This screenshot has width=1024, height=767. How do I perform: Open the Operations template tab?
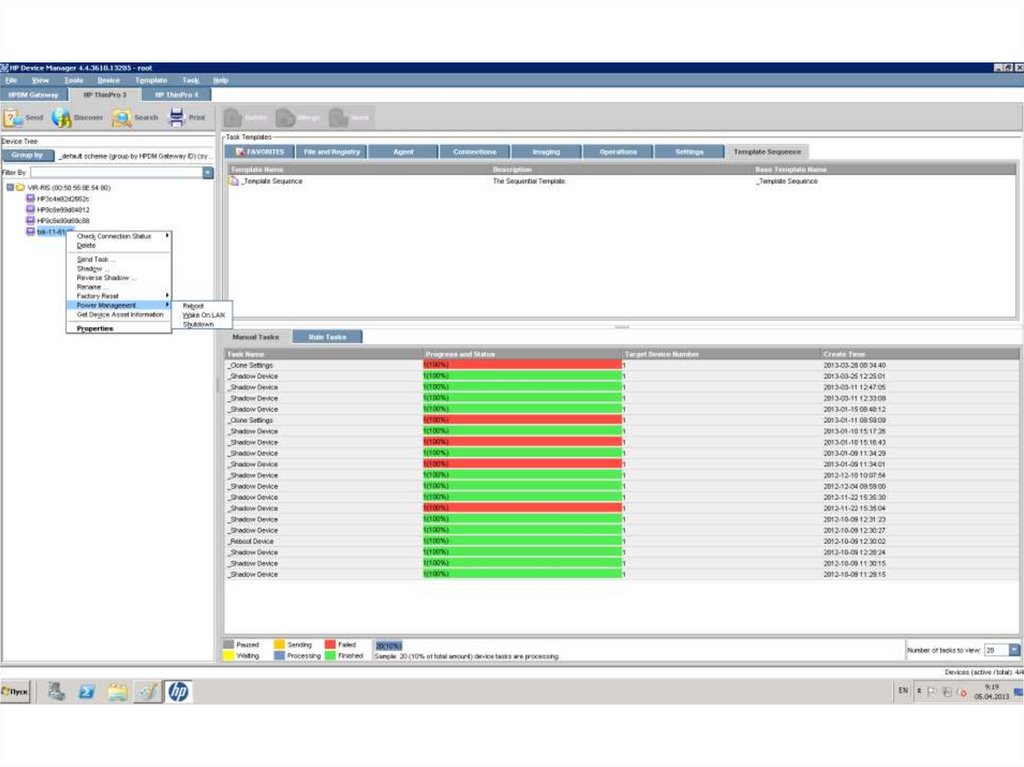coord(618,152)
